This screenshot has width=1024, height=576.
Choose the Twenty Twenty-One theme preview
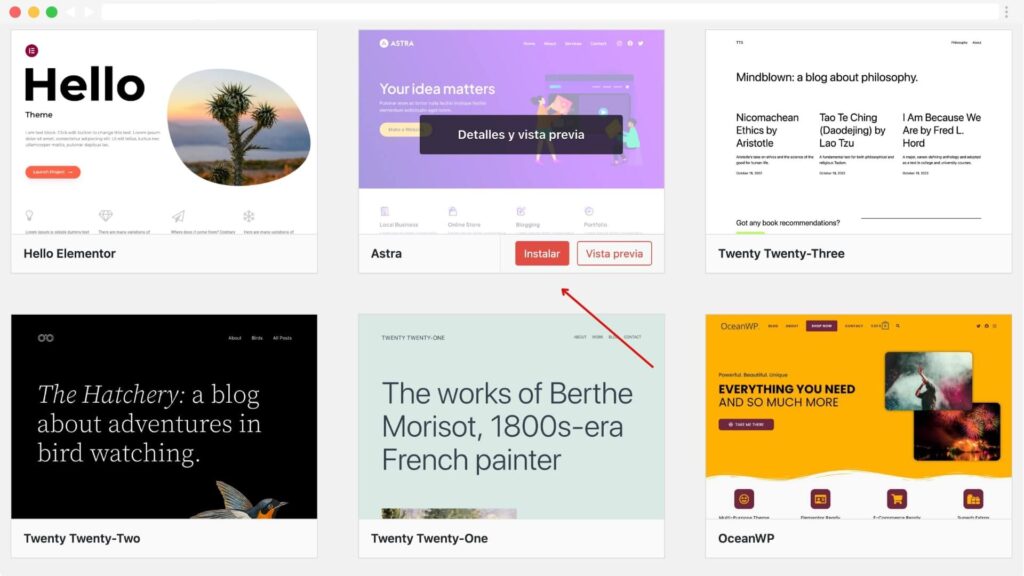click(511, 416)
